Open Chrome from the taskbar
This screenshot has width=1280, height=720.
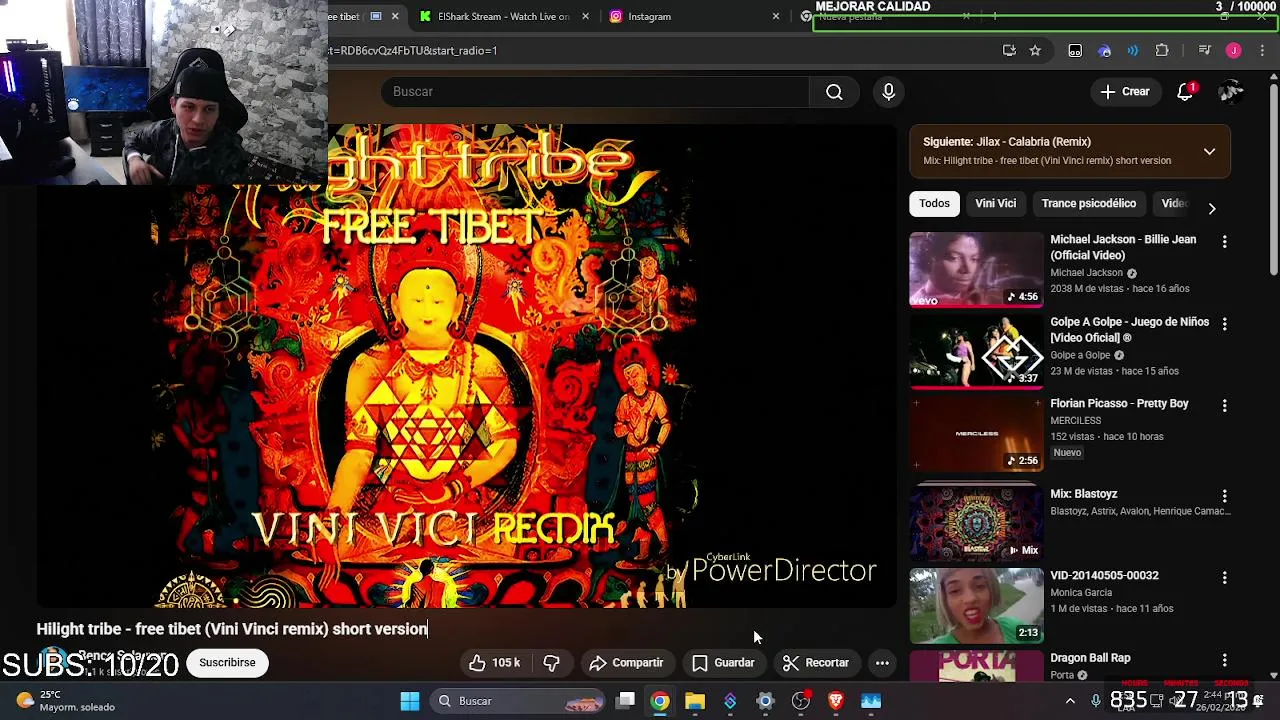pyautogui.click(x=660, y=701)
